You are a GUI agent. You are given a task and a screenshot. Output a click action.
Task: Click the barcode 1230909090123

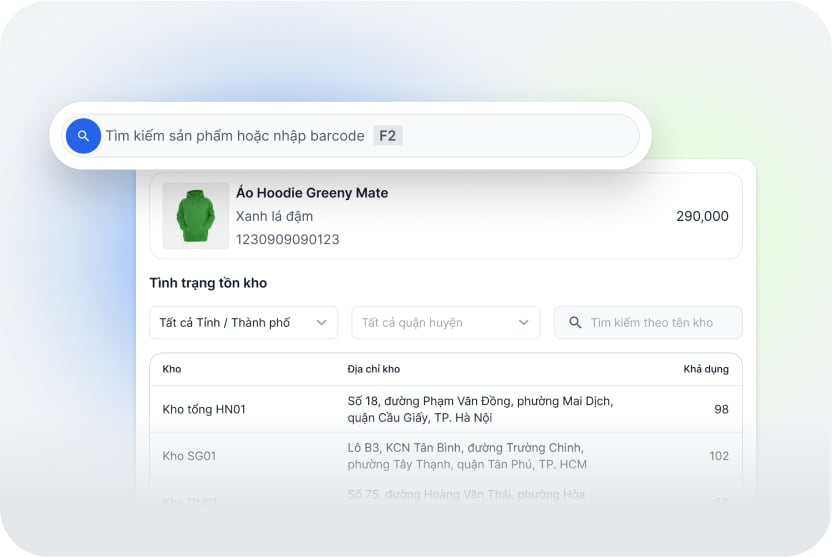tap(288, 239)
